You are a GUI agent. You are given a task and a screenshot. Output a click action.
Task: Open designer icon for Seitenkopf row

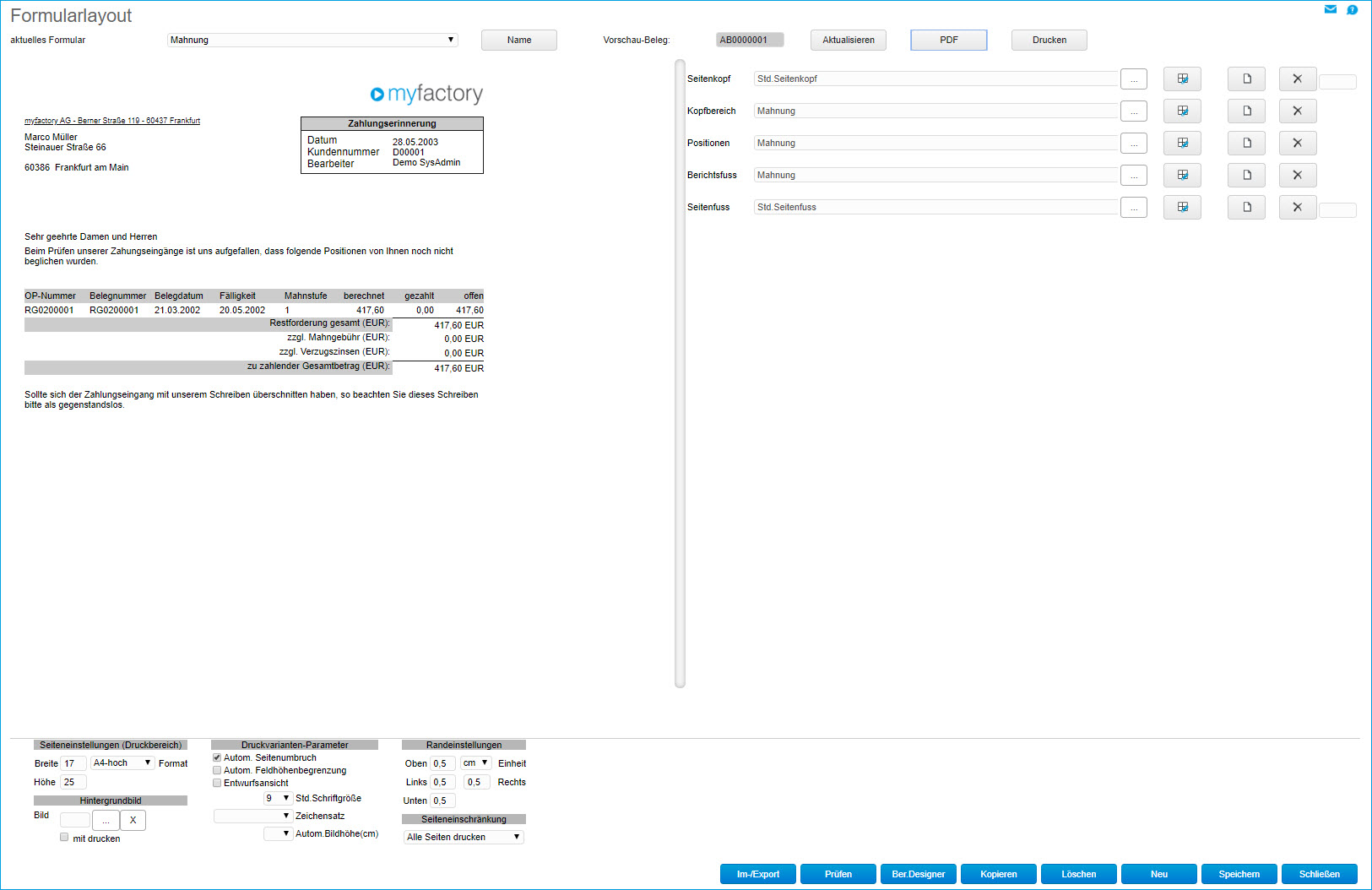pos(1182,79)
